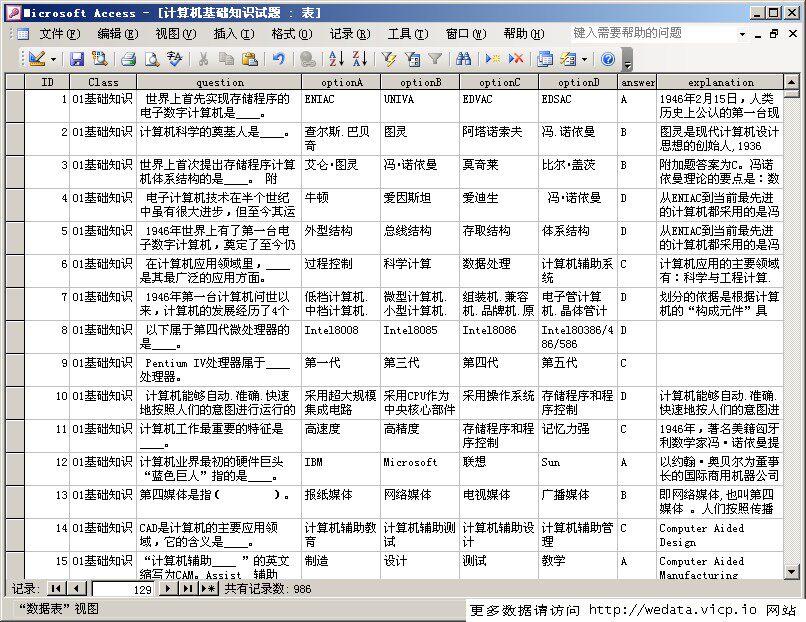Click new record button in navigation bar
Screen dimensions: 806x622
click(208, 588)
